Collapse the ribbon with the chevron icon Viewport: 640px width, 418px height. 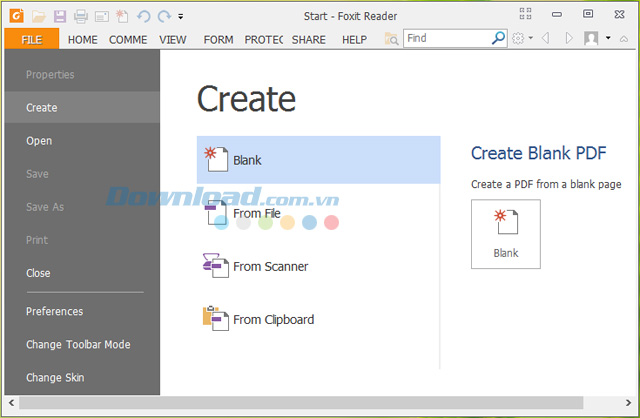coord(624,39)
